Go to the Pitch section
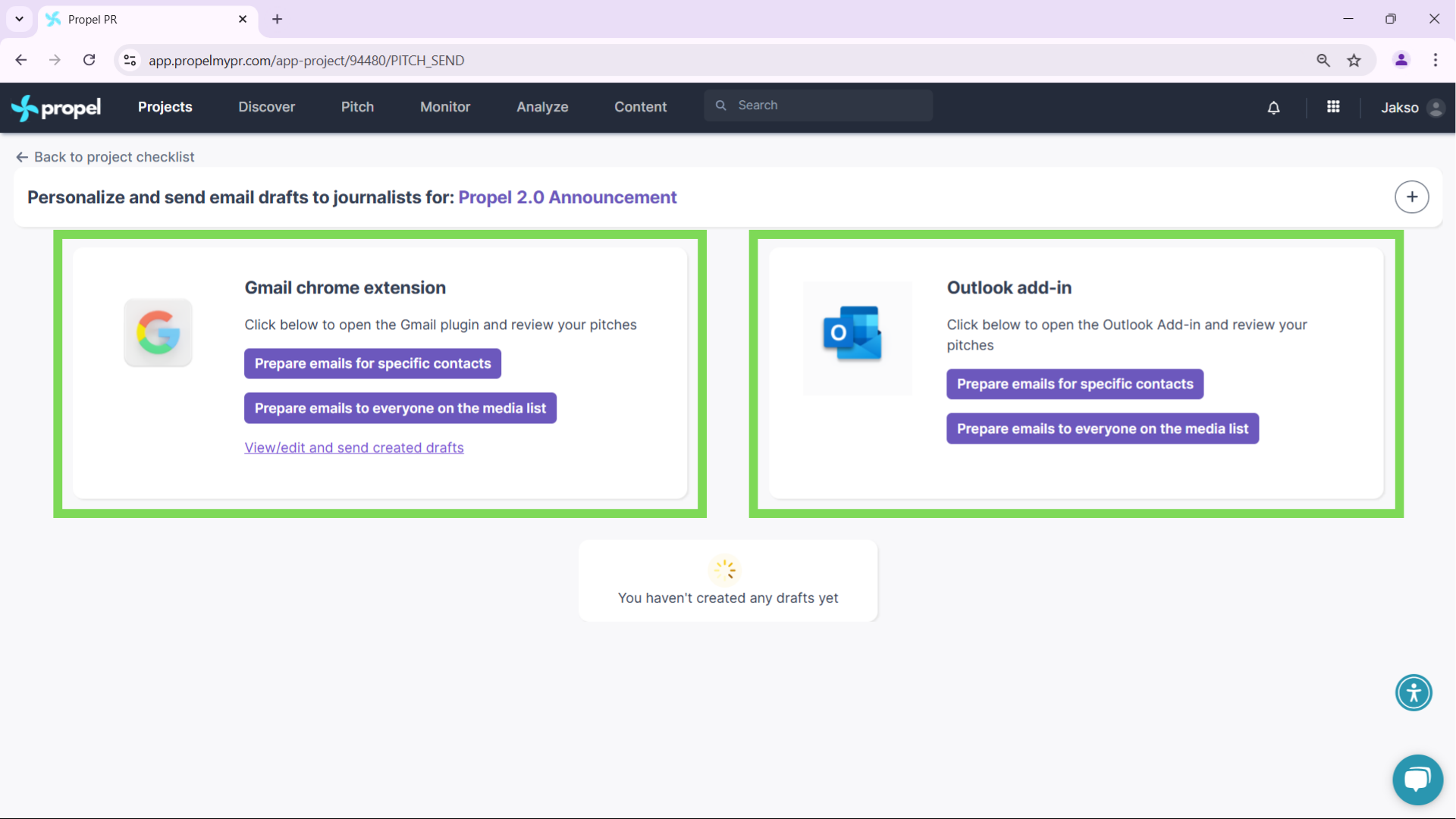The image size is (1456, 819). pyautogui.click(x=357, y=107)
